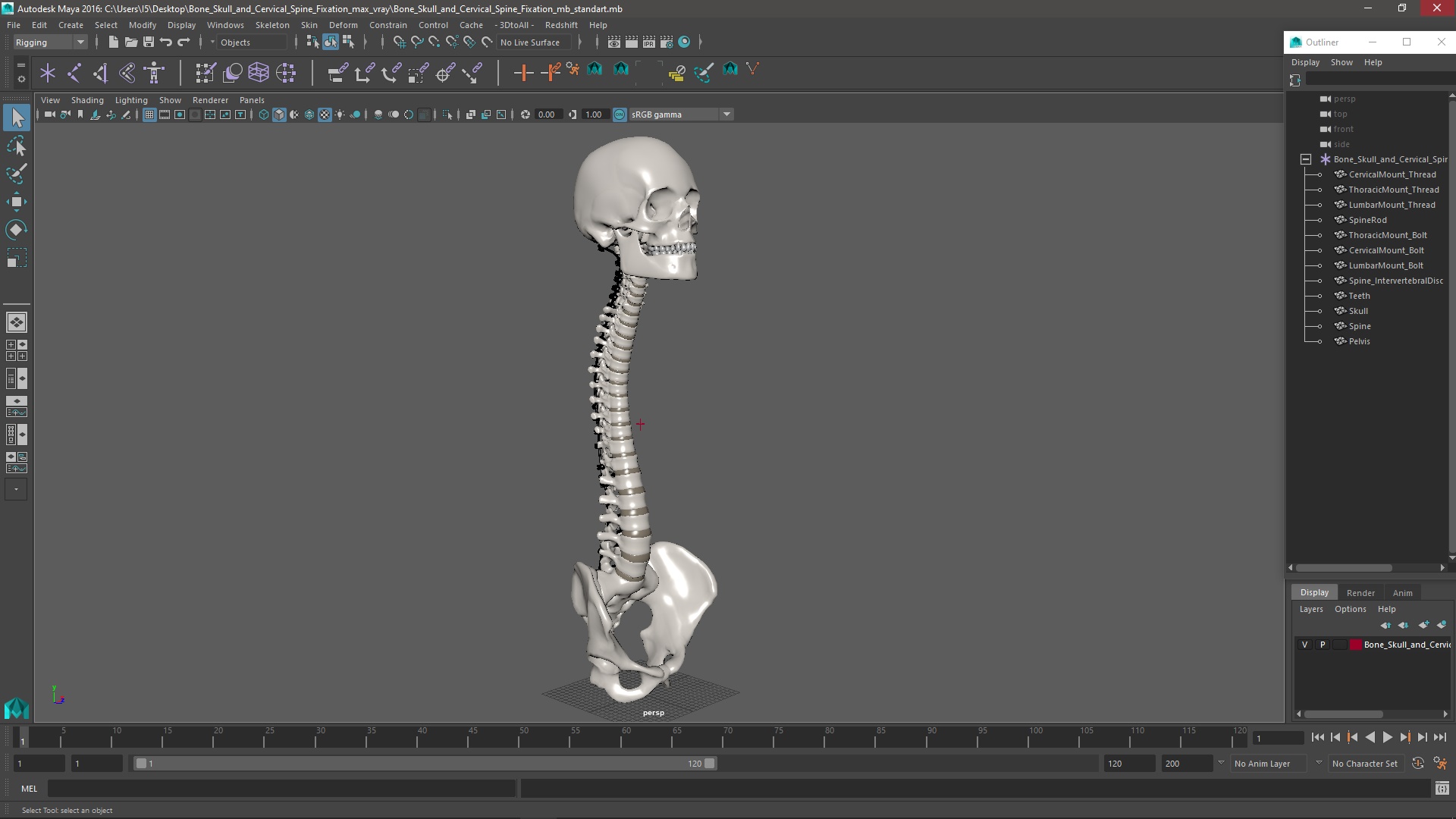
Task: Go to end of playback range
Action: click(1440, 737)
